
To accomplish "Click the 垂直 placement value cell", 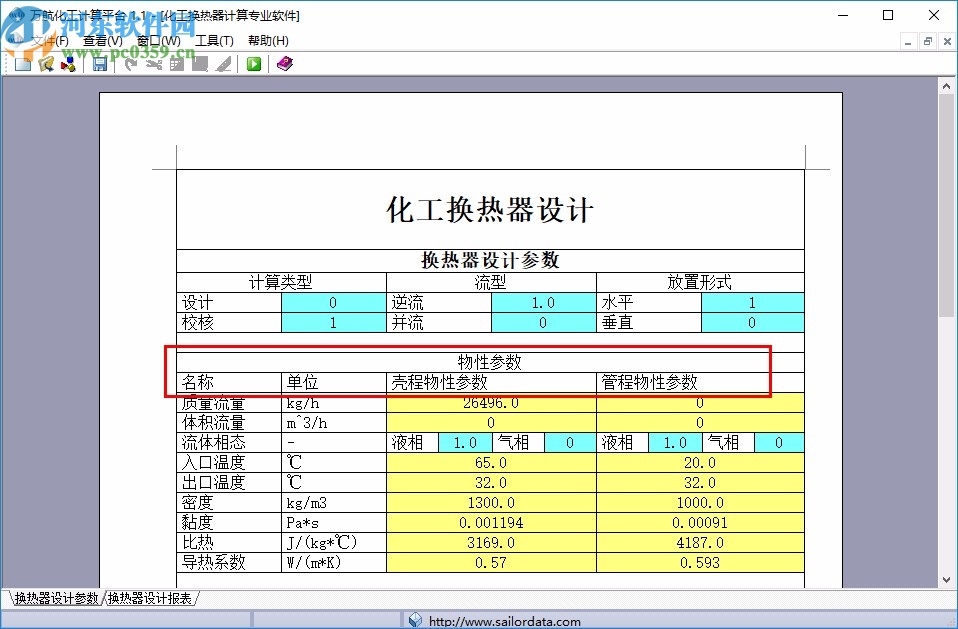I will (x=752, y=322).
